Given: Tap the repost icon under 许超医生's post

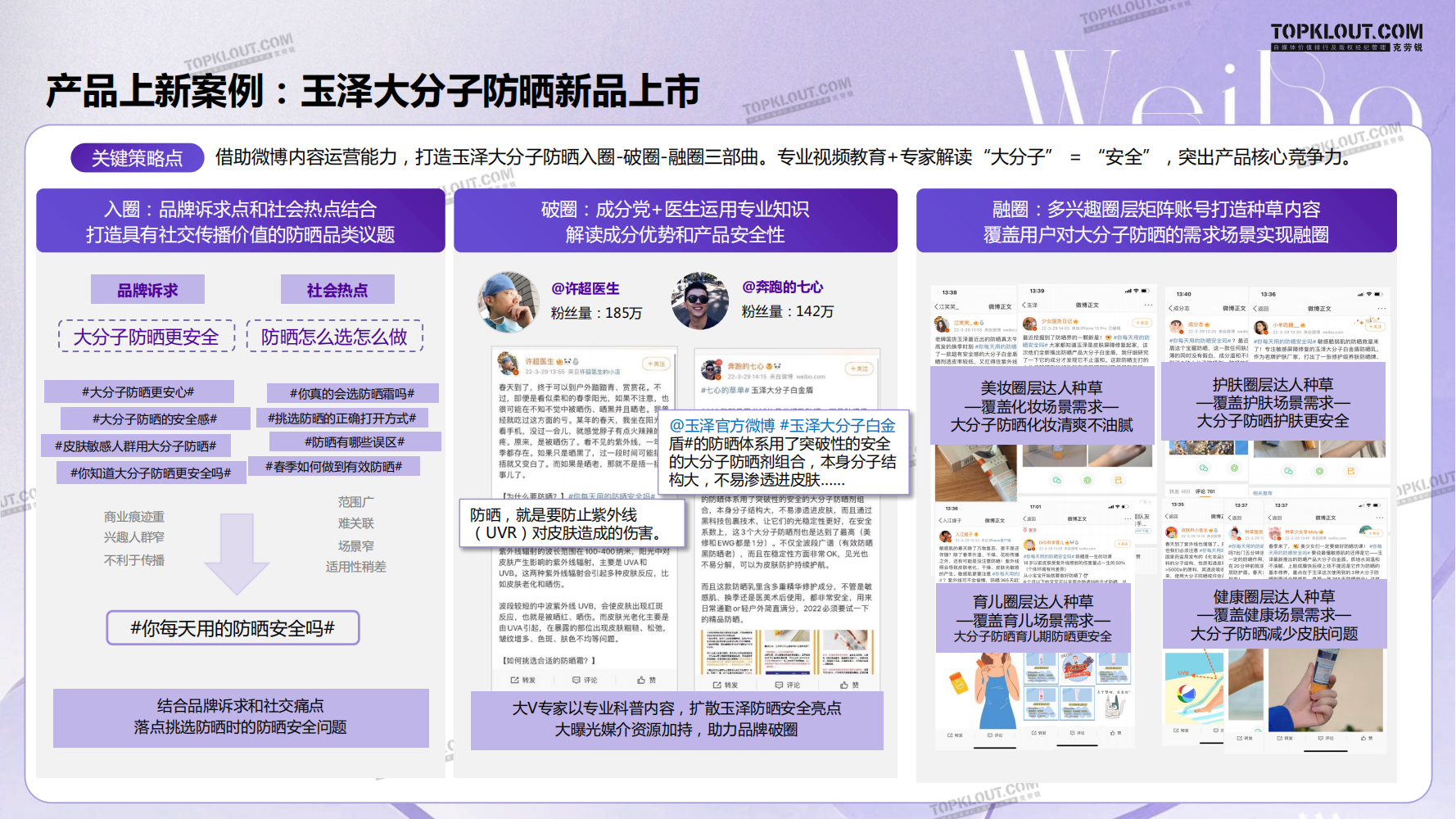Looking at the screenshot, I should click(522, 680).
